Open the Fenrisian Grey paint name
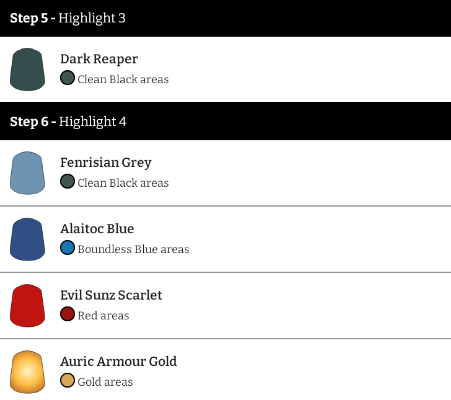Viewport: 451px width, 400px height. pyautogui.click(x=106, y=163)
